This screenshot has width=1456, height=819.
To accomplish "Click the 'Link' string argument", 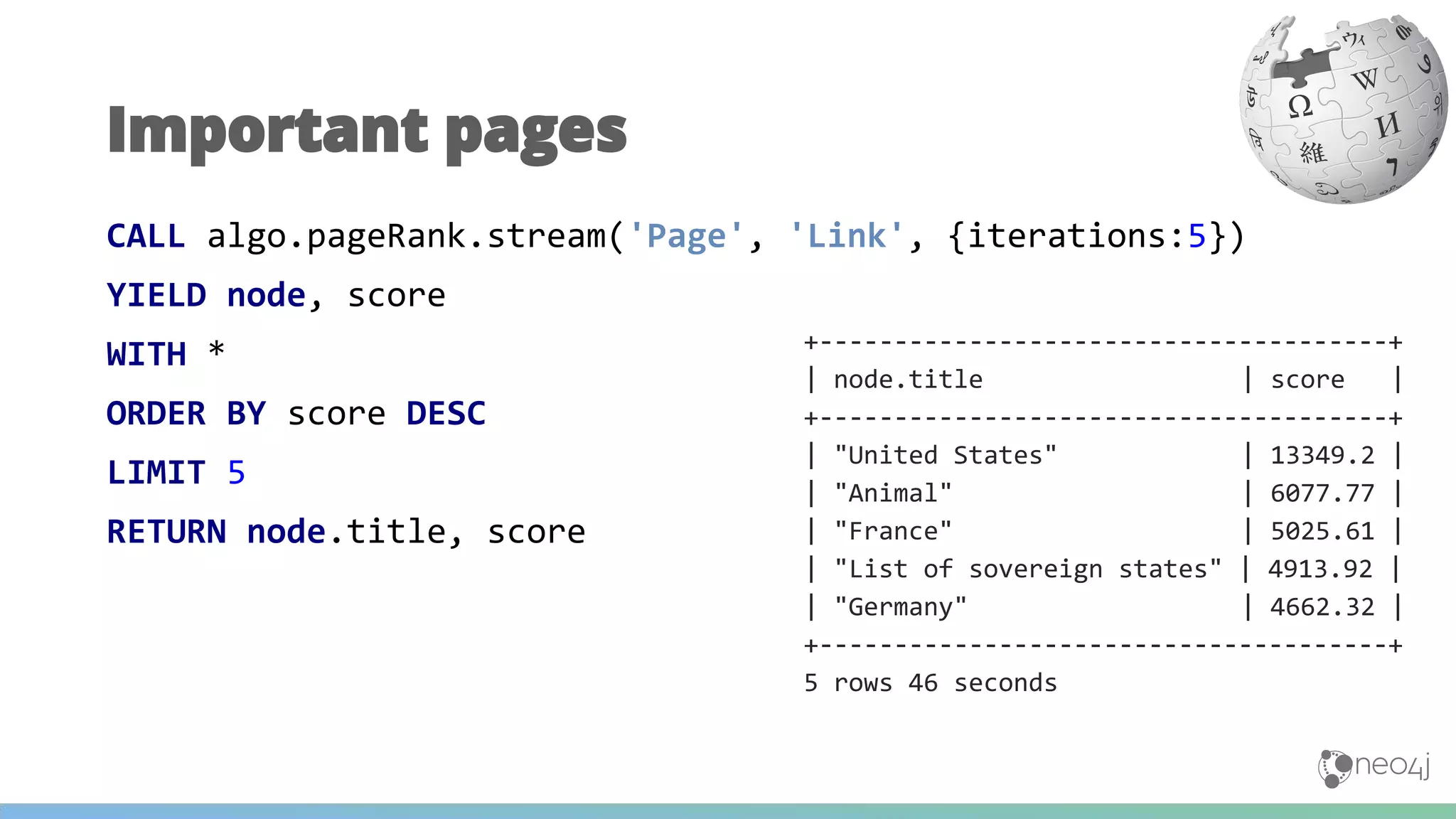I will point(847,236).
